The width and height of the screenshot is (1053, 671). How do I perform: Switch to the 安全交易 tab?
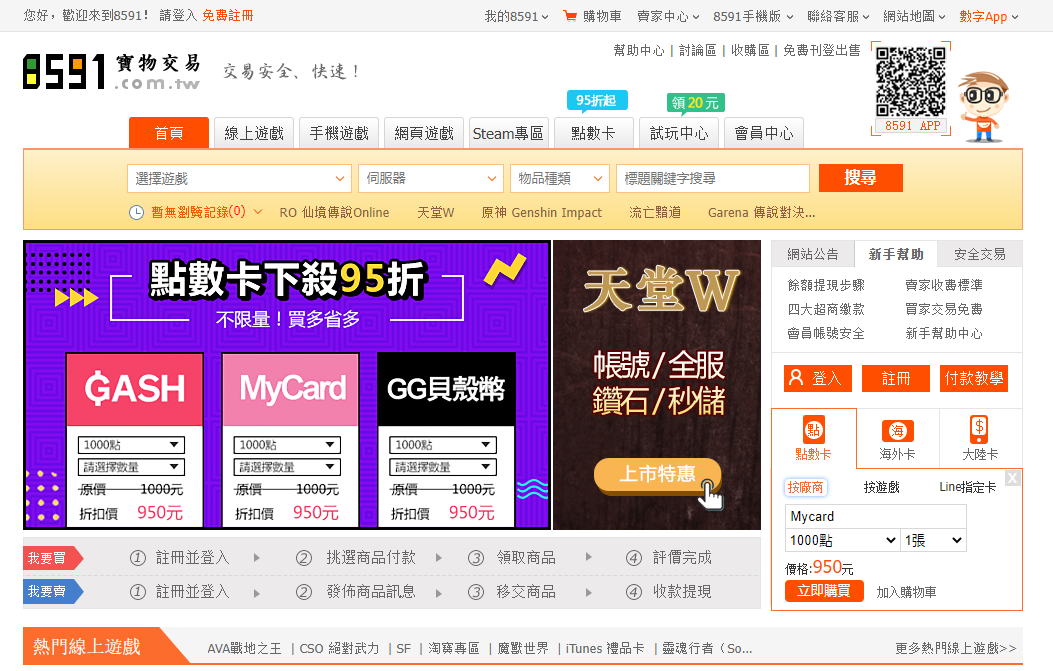coord(980,255)
